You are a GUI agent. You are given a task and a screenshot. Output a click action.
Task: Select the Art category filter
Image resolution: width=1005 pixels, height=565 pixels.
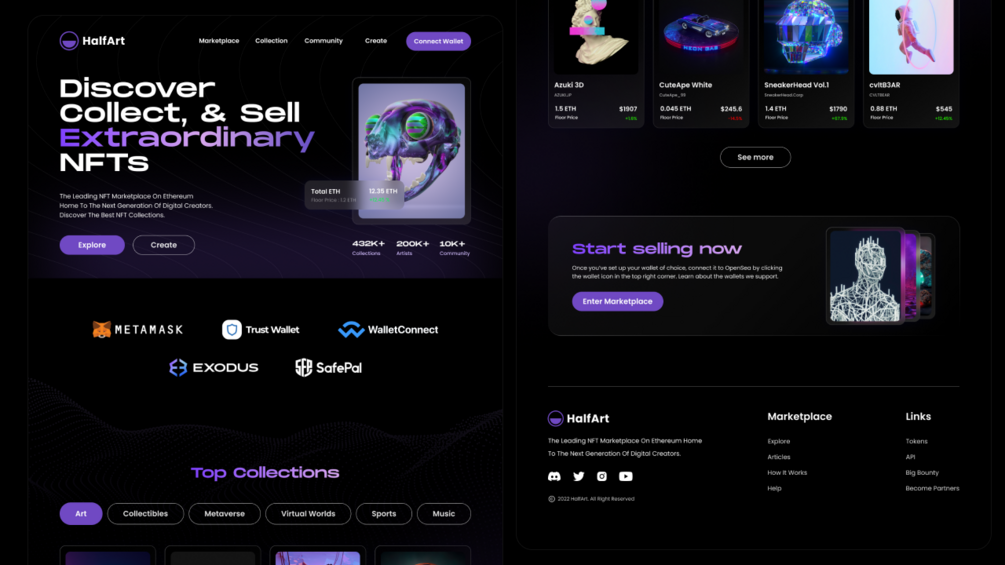[x=81, y=514]
